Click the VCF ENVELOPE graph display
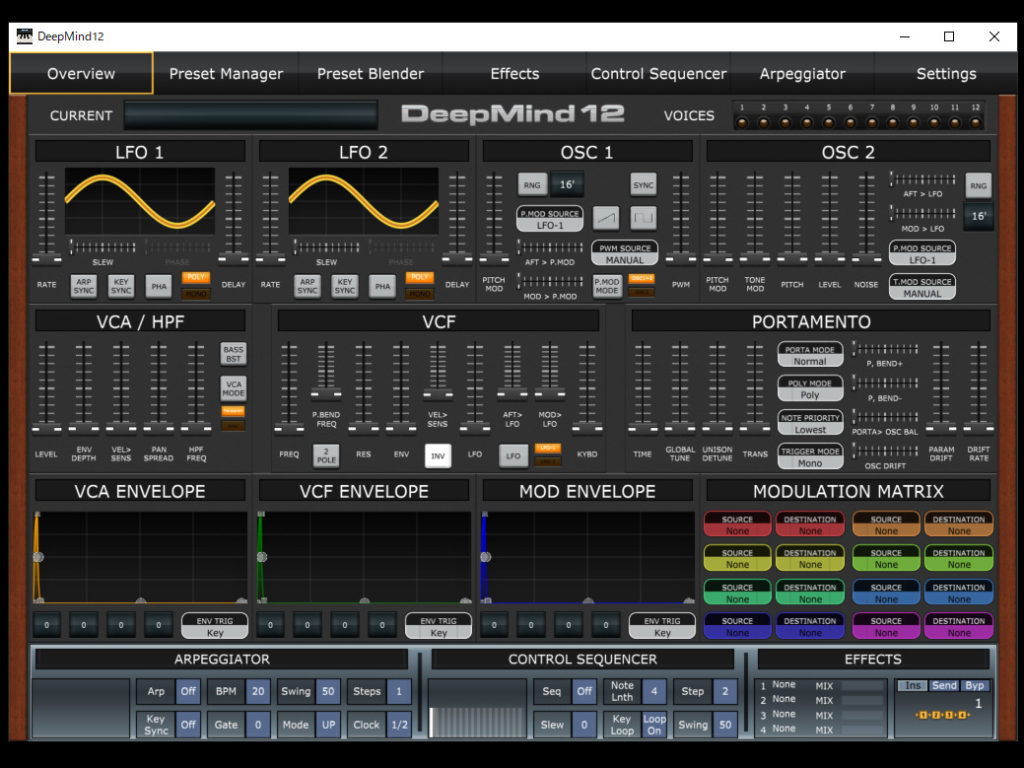This screenshot has width=1024, height=768. point(364,557)
